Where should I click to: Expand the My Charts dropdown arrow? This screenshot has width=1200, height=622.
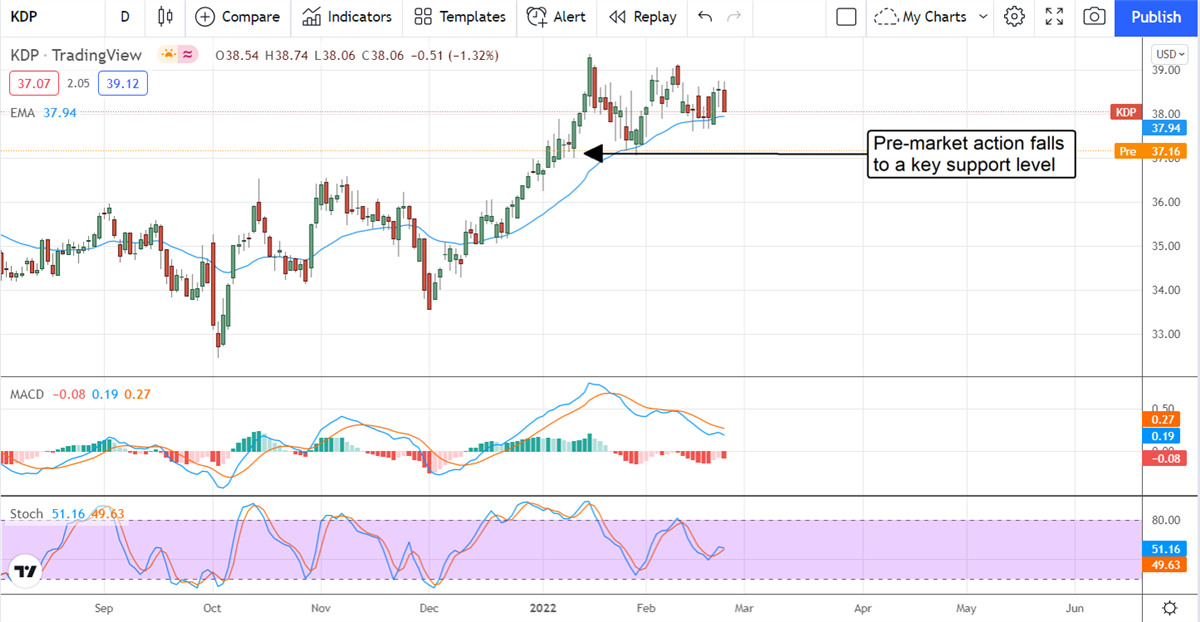click(982, 17)
